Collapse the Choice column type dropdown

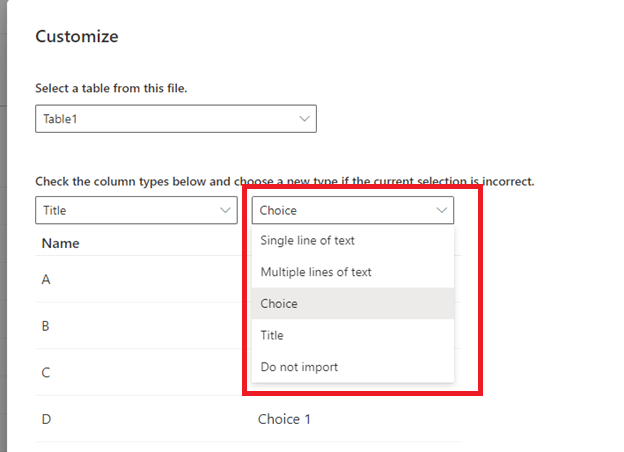[353, 210]
